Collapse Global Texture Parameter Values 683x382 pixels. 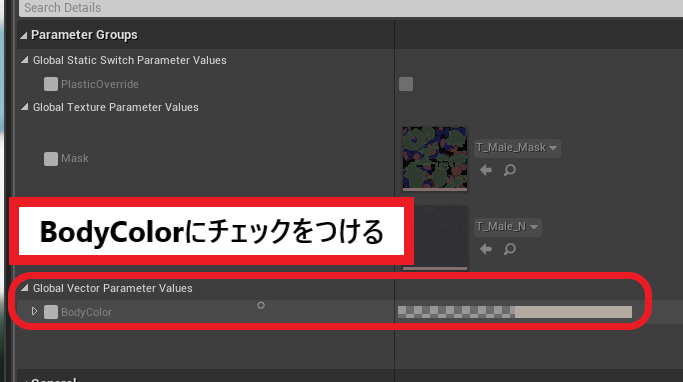pyautogui.click(x=25, y=107)
